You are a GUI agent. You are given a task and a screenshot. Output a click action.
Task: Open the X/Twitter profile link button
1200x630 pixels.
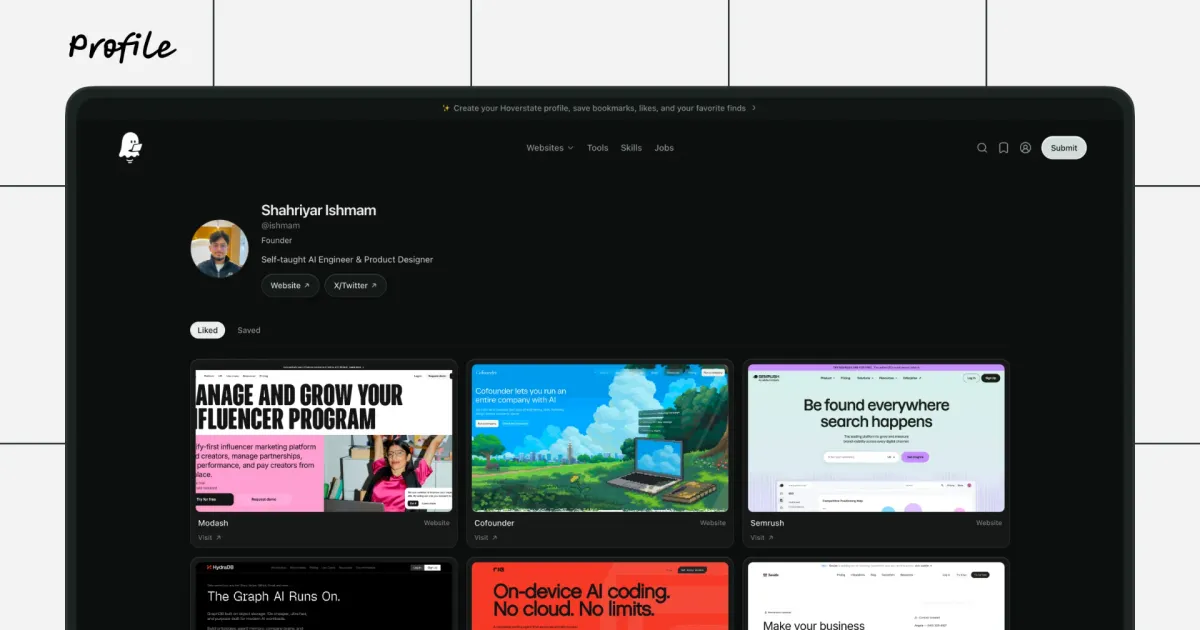355,286
